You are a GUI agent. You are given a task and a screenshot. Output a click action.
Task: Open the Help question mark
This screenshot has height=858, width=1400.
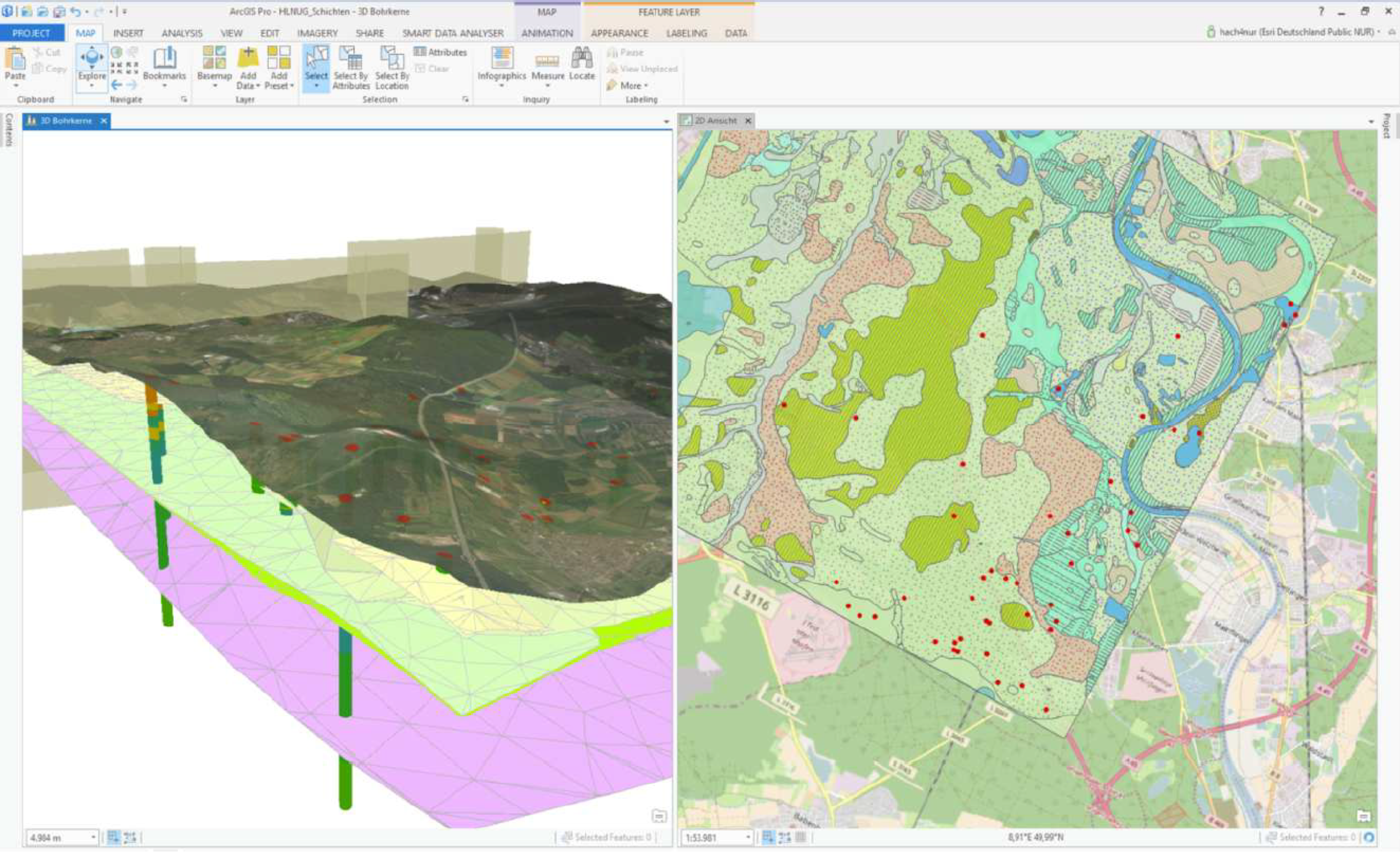[1322, 12]
